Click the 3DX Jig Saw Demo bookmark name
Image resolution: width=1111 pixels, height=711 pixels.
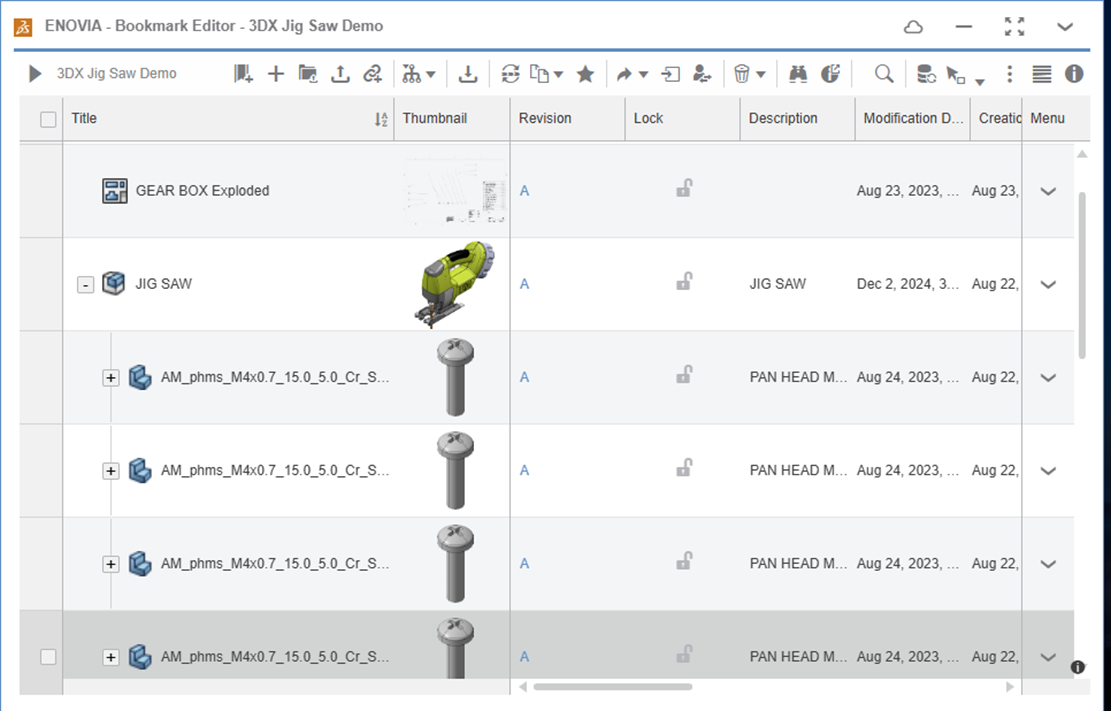pos(116,74)
